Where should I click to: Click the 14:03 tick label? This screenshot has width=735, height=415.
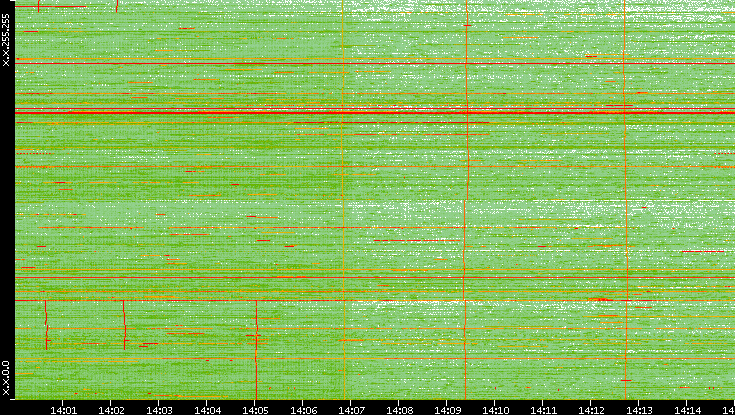pos(160,408)
